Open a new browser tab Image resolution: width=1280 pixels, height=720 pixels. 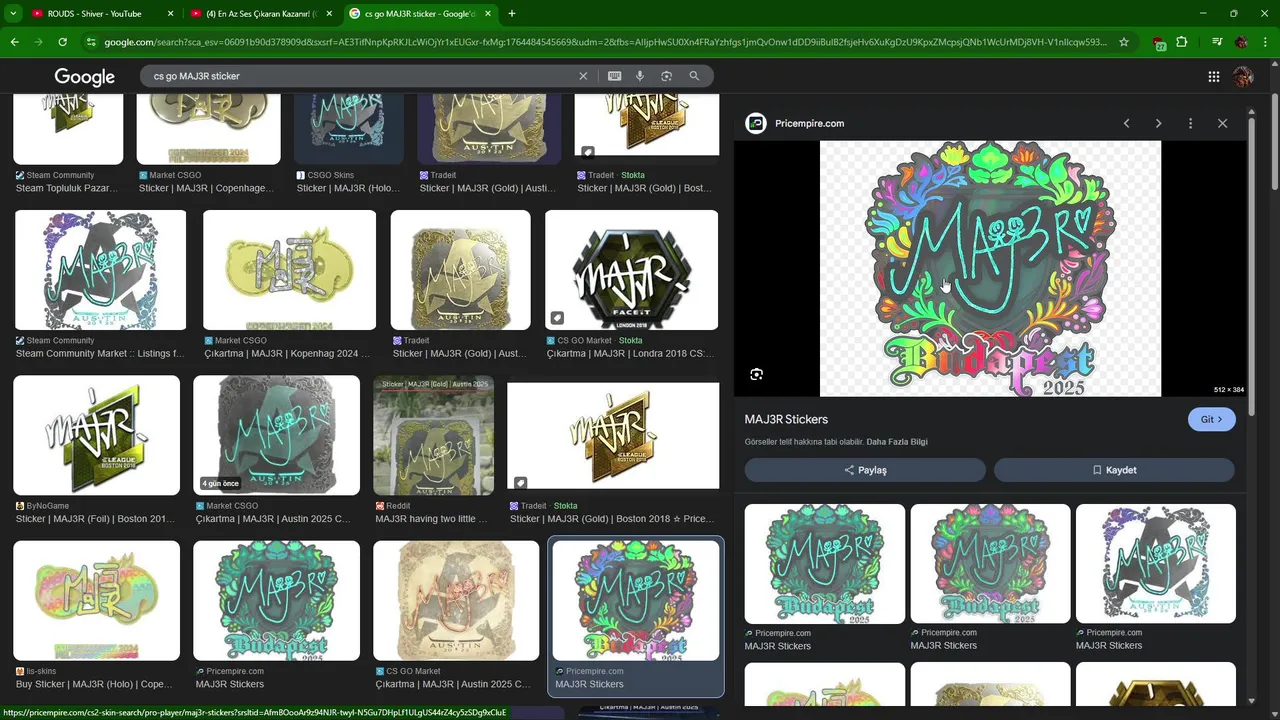pos(512,14)
